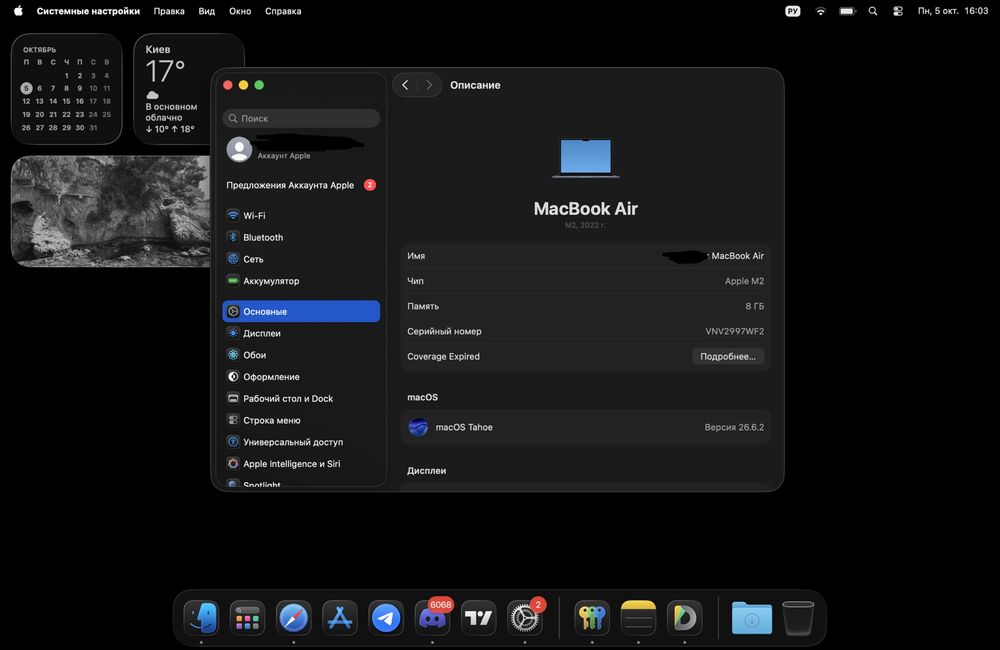Open Control Center in menu bar
This screenshot has width=1000, height=650.
pyautogui.click(x=898, y=11)
